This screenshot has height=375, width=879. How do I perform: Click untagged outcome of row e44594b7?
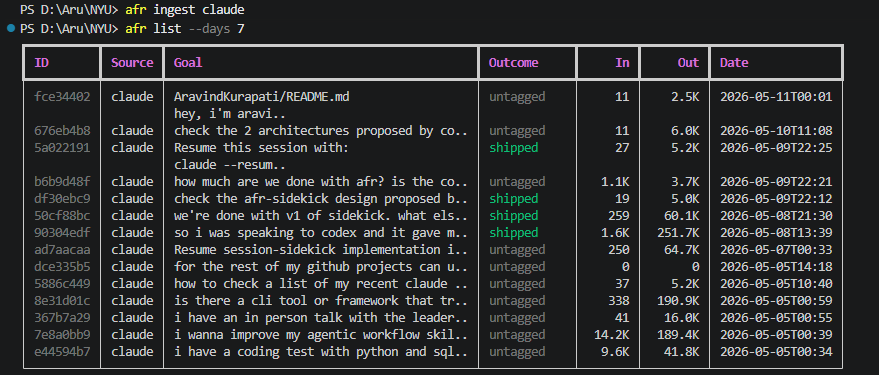pos(517,351)
